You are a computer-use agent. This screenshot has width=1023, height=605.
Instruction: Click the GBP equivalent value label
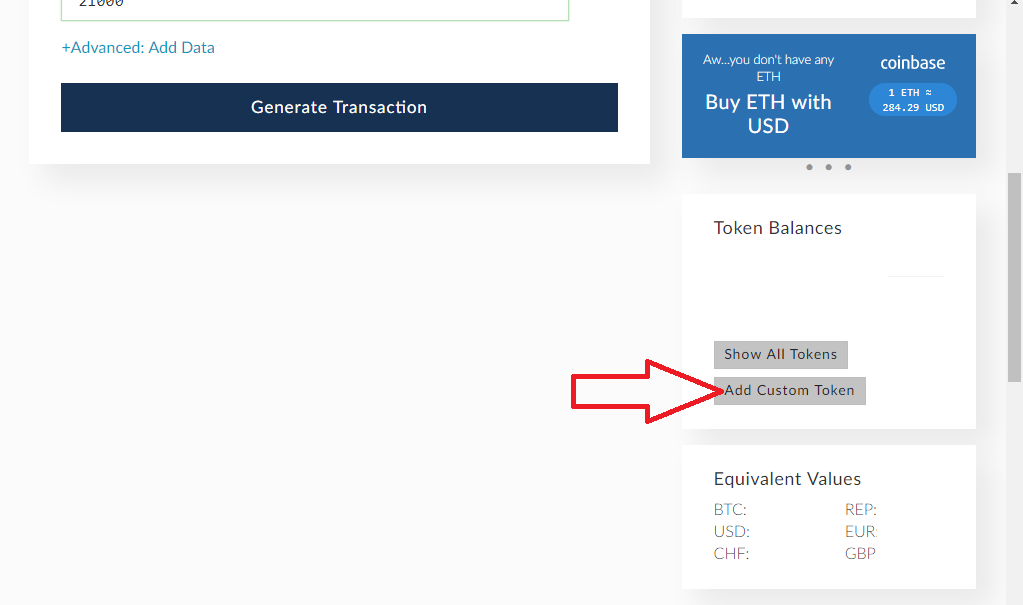pyautogui.click(x=860, y=554)
